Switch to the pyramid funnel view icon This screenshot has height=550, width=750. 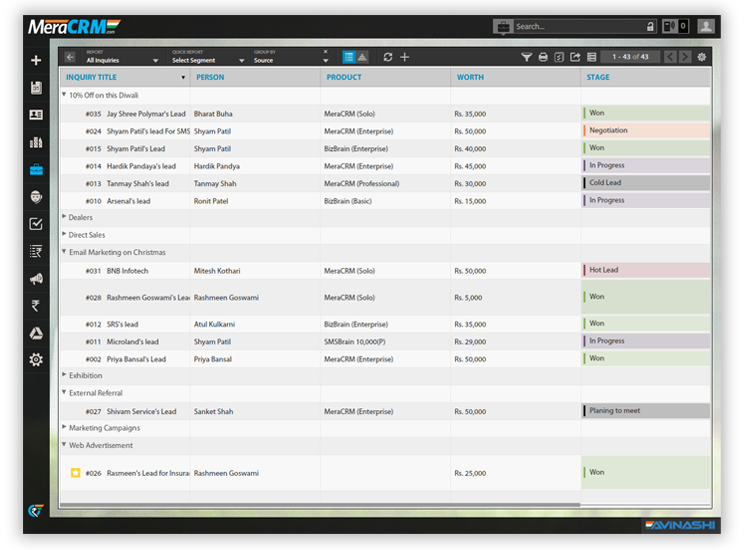(363, 57)
